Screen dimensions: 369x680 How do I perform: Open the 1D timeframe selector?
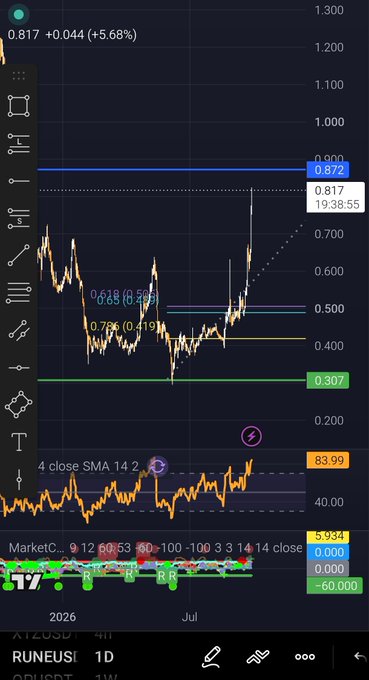(x=104, y=657)
